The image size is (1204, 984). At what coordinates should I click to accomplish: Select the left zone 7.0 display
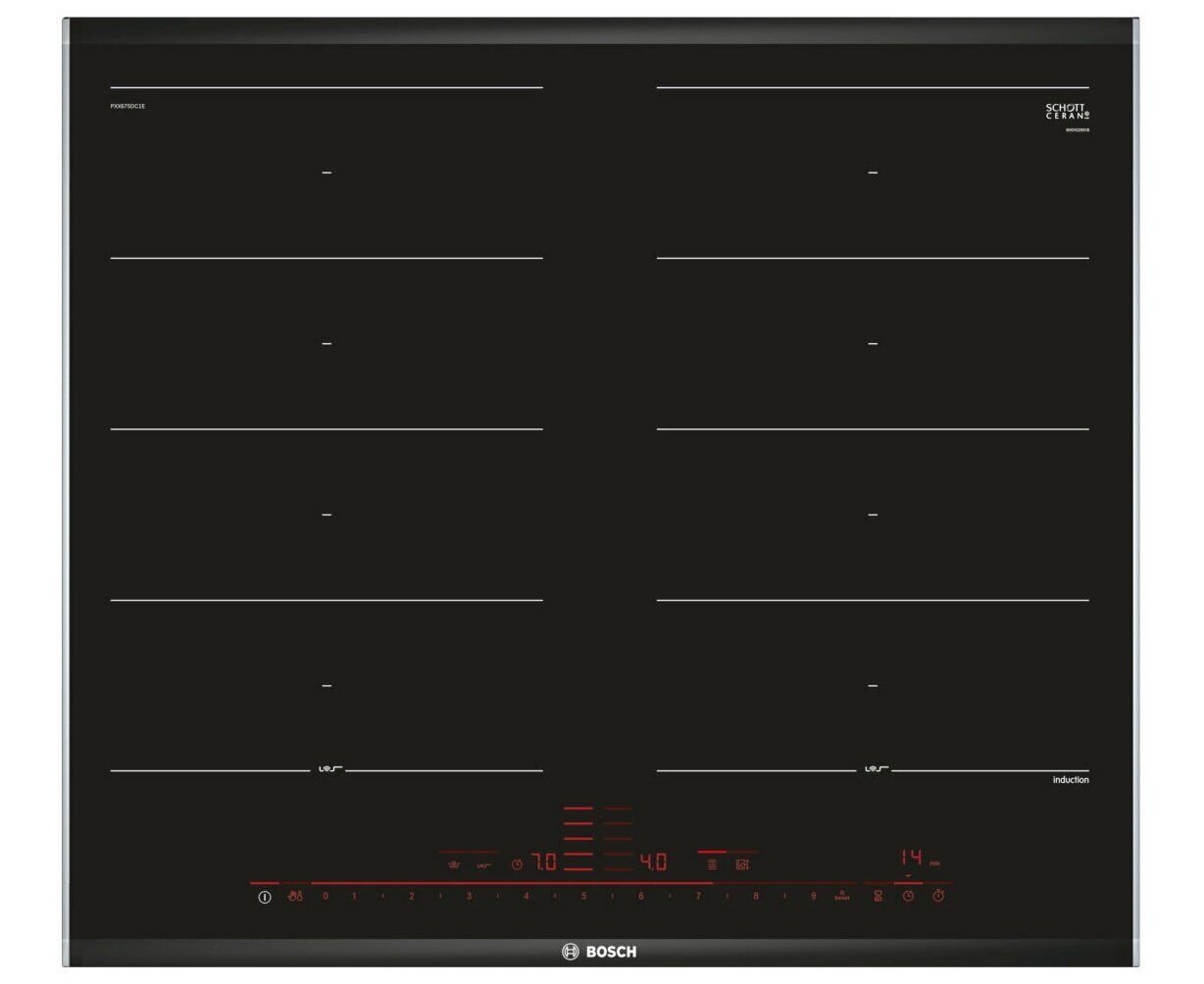point(544,862)
